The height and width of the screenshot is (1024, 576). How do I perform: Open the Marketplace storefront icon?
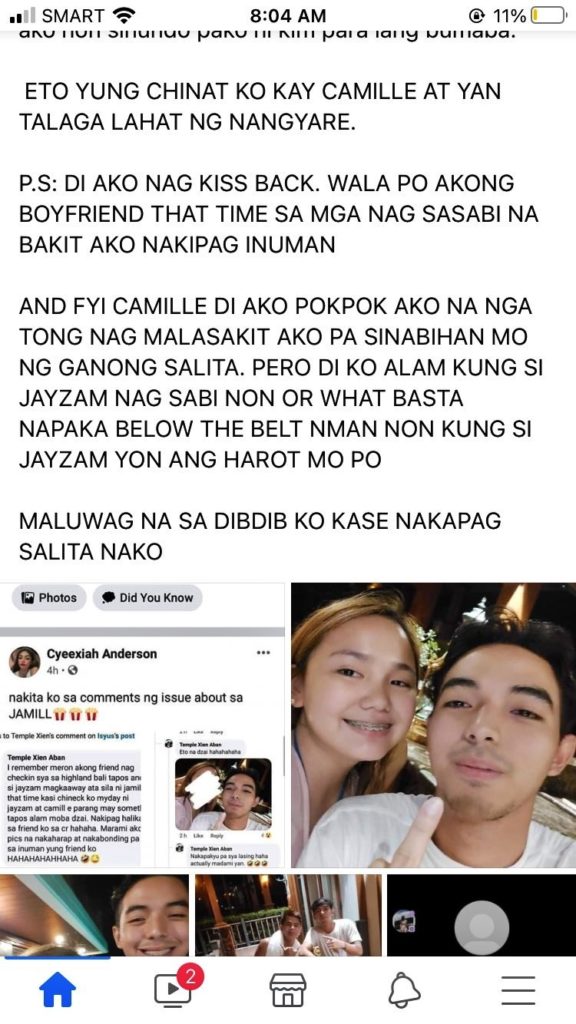tap(288, 989)
